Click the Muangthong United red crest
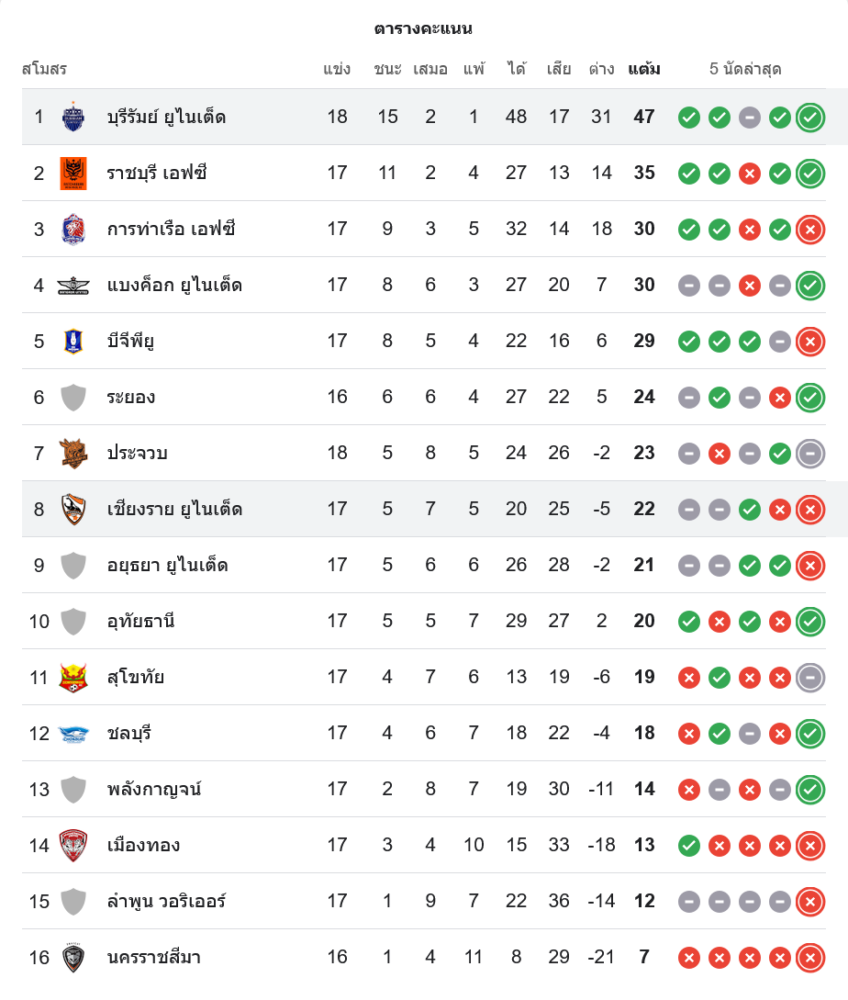 [73, 845]
